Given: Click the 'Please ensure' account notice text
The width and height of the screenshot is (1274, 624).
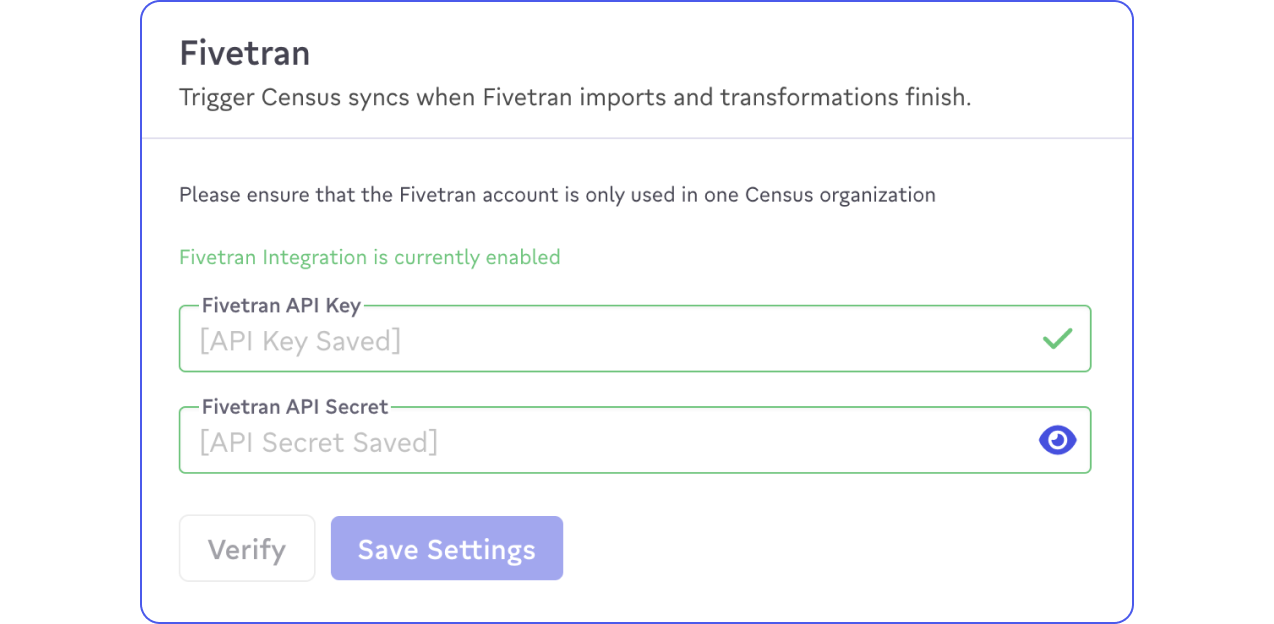Looking at the screenshot, I should 556,195.
